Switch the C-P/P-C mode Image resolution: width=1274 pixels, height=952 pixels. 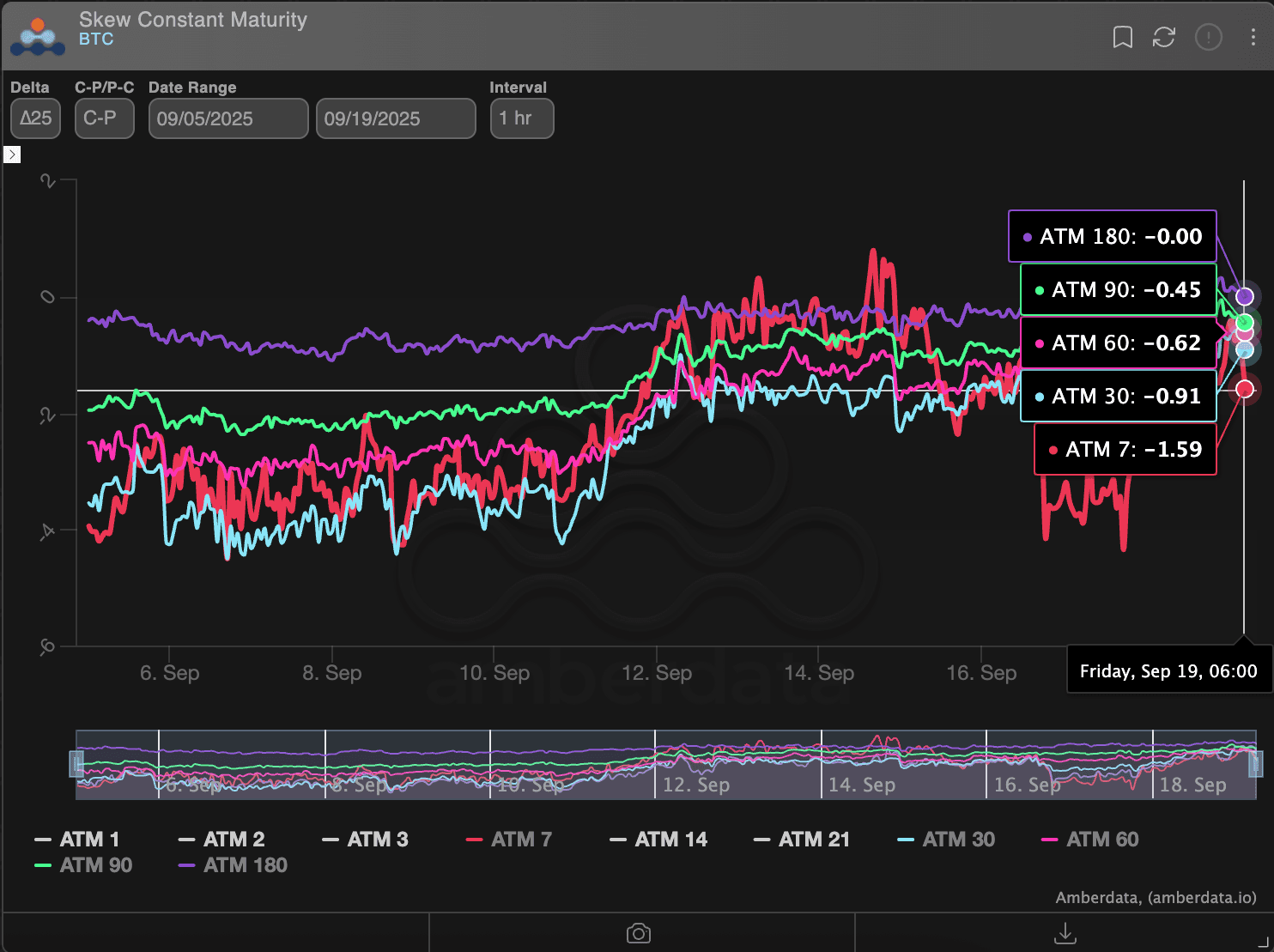104,118
